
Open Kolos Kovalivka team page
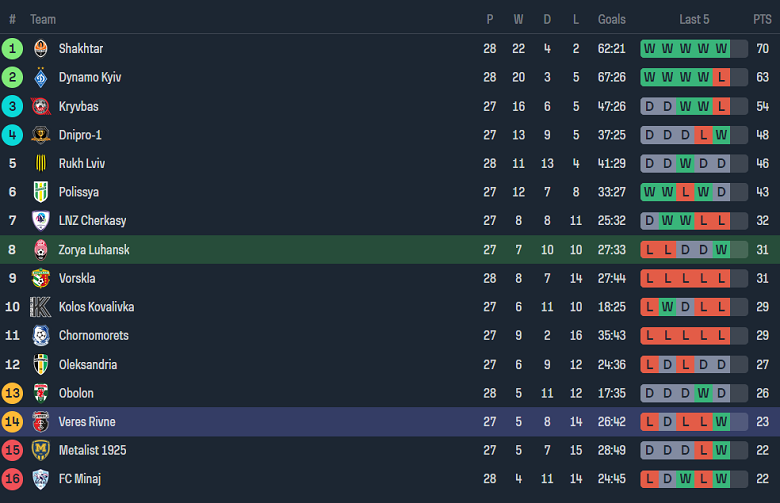click(x=96, y=307)
